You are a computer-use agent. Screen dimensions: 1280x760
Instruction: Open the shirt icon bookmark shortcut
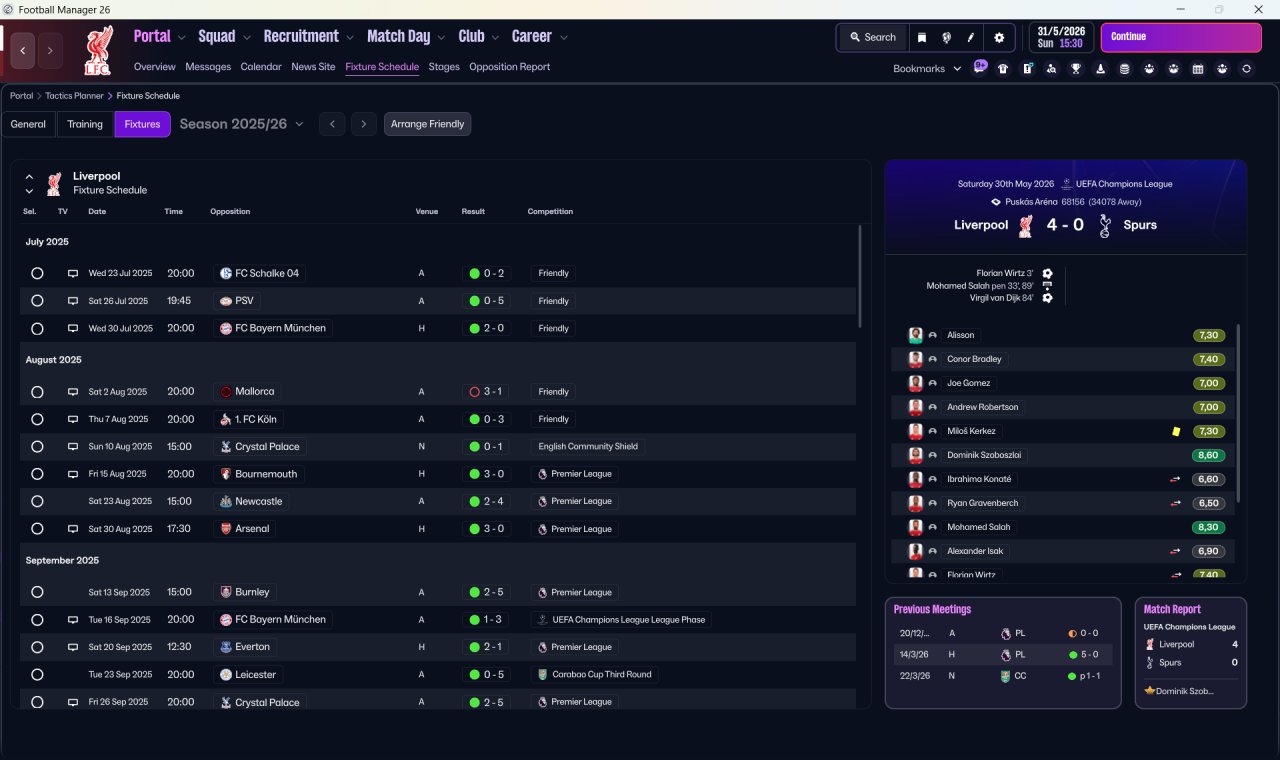(x=1003, y=69)
